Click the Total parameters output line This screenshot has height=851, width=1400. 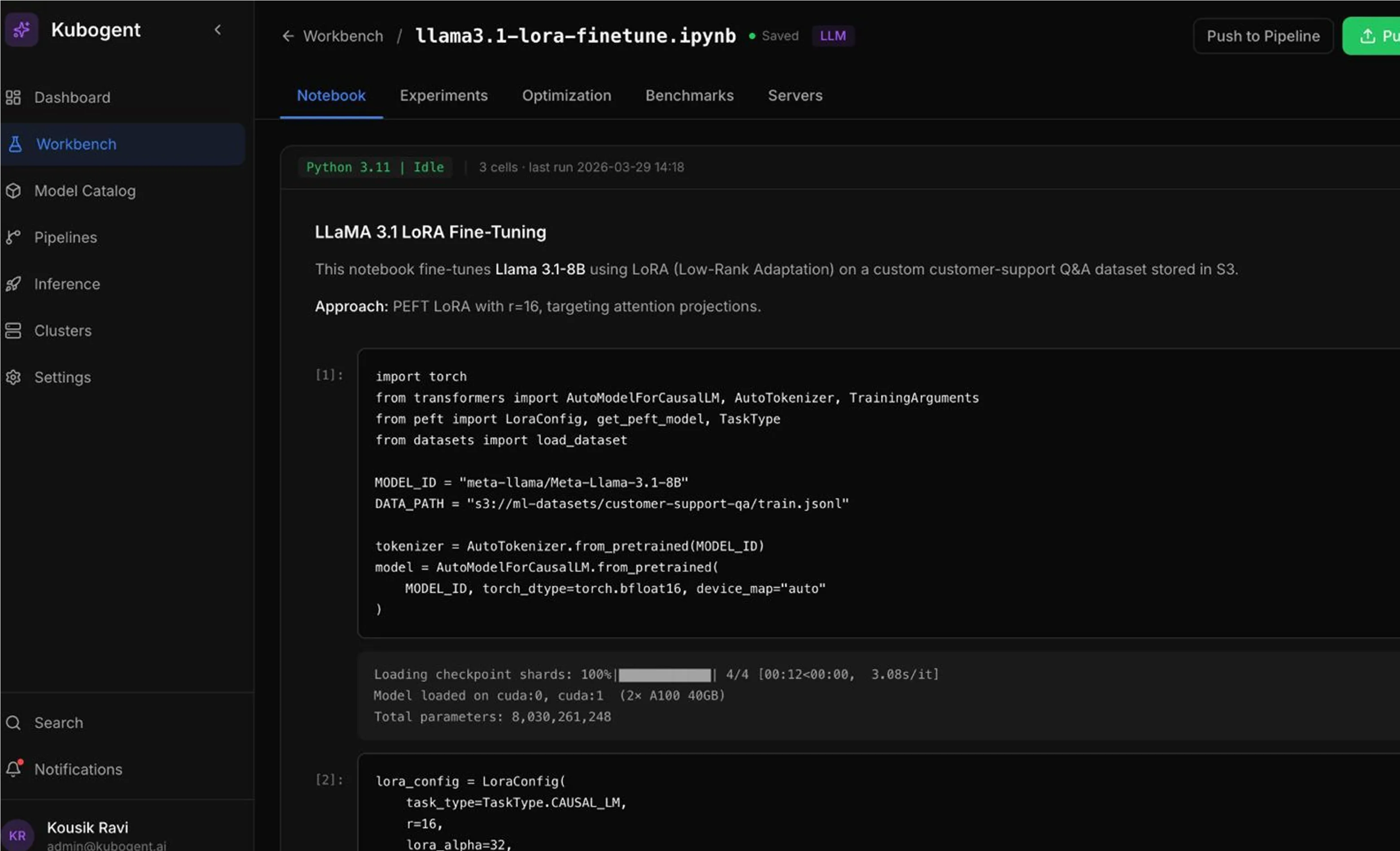point(492,716)
